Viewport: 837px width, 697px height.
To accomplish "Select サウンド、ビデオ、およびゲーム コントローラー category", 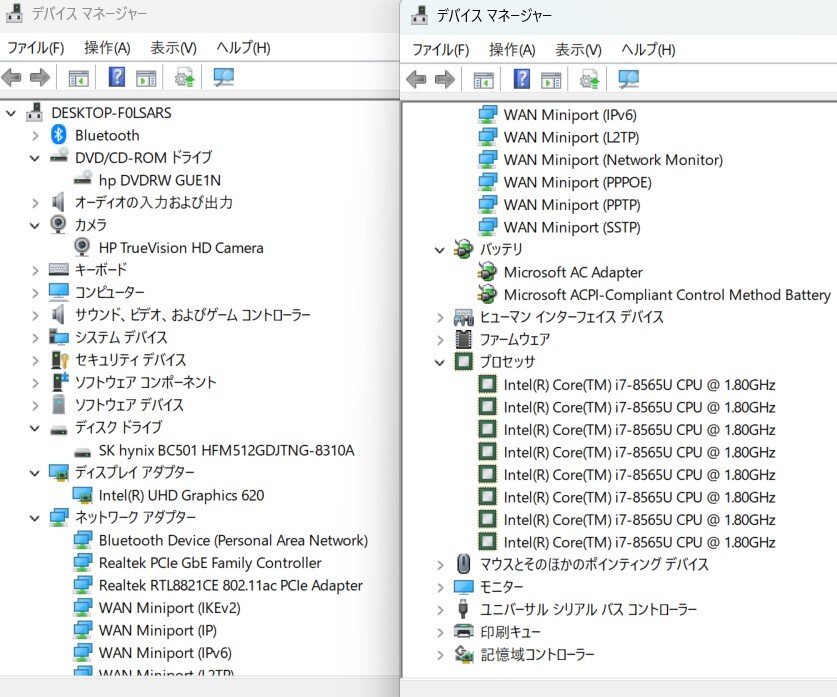I will 193,315.
